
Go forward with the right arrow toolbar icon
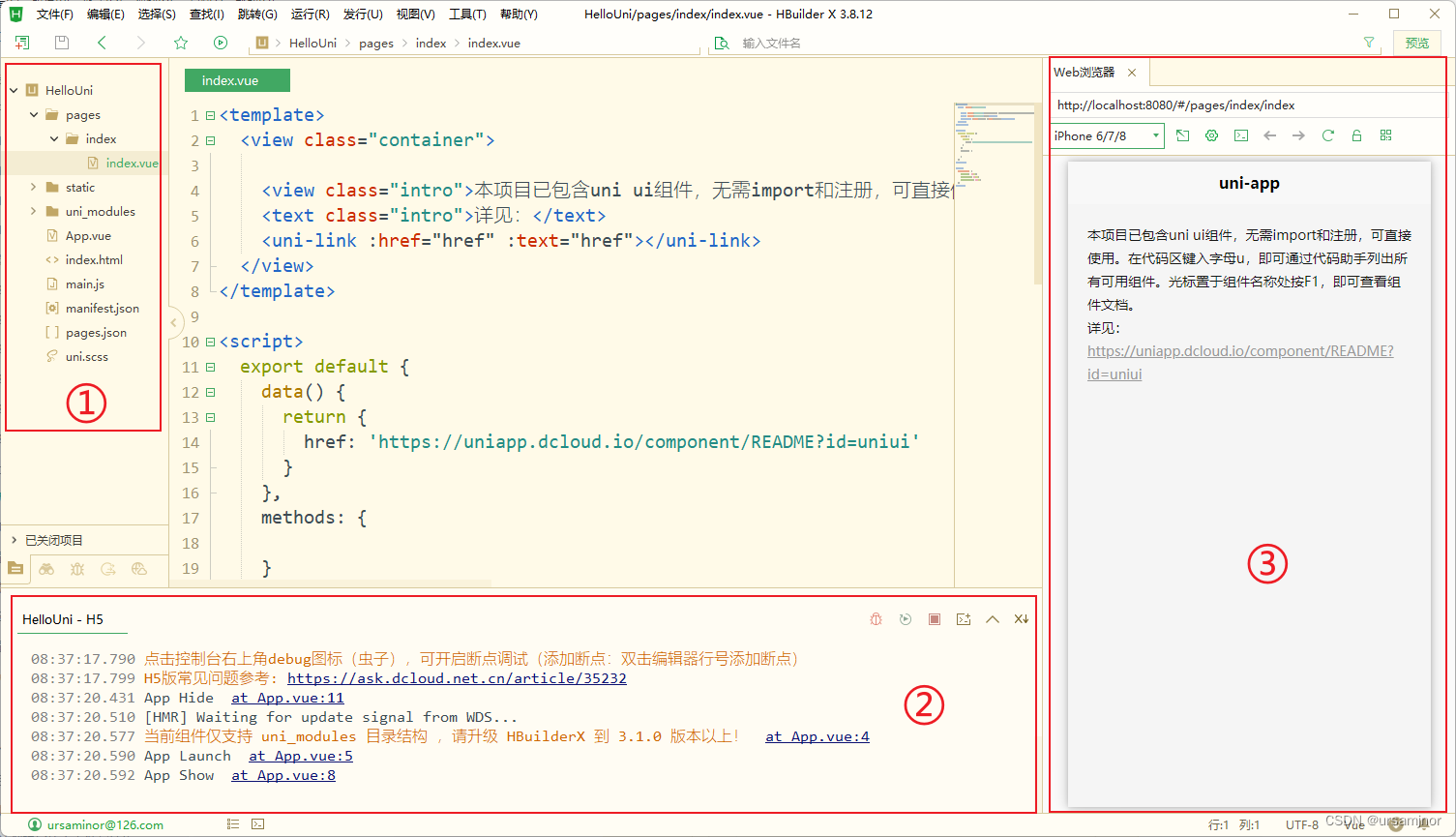point(140,43)
